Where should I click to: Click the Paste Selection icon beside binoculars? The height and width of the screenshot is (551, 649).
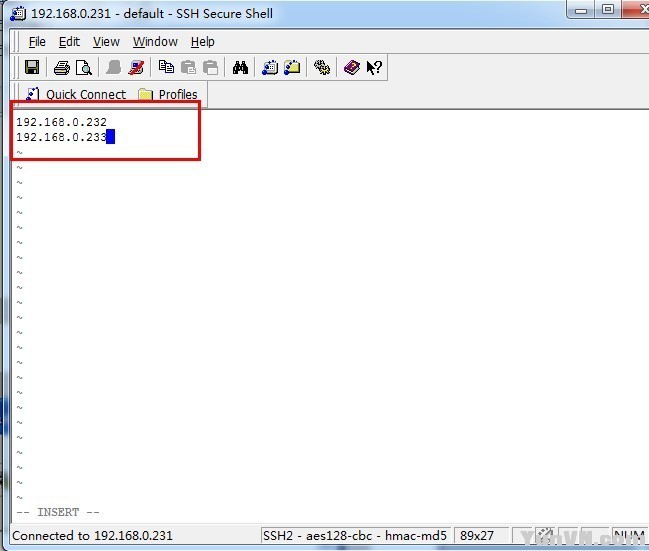click(x=211, y=67)
